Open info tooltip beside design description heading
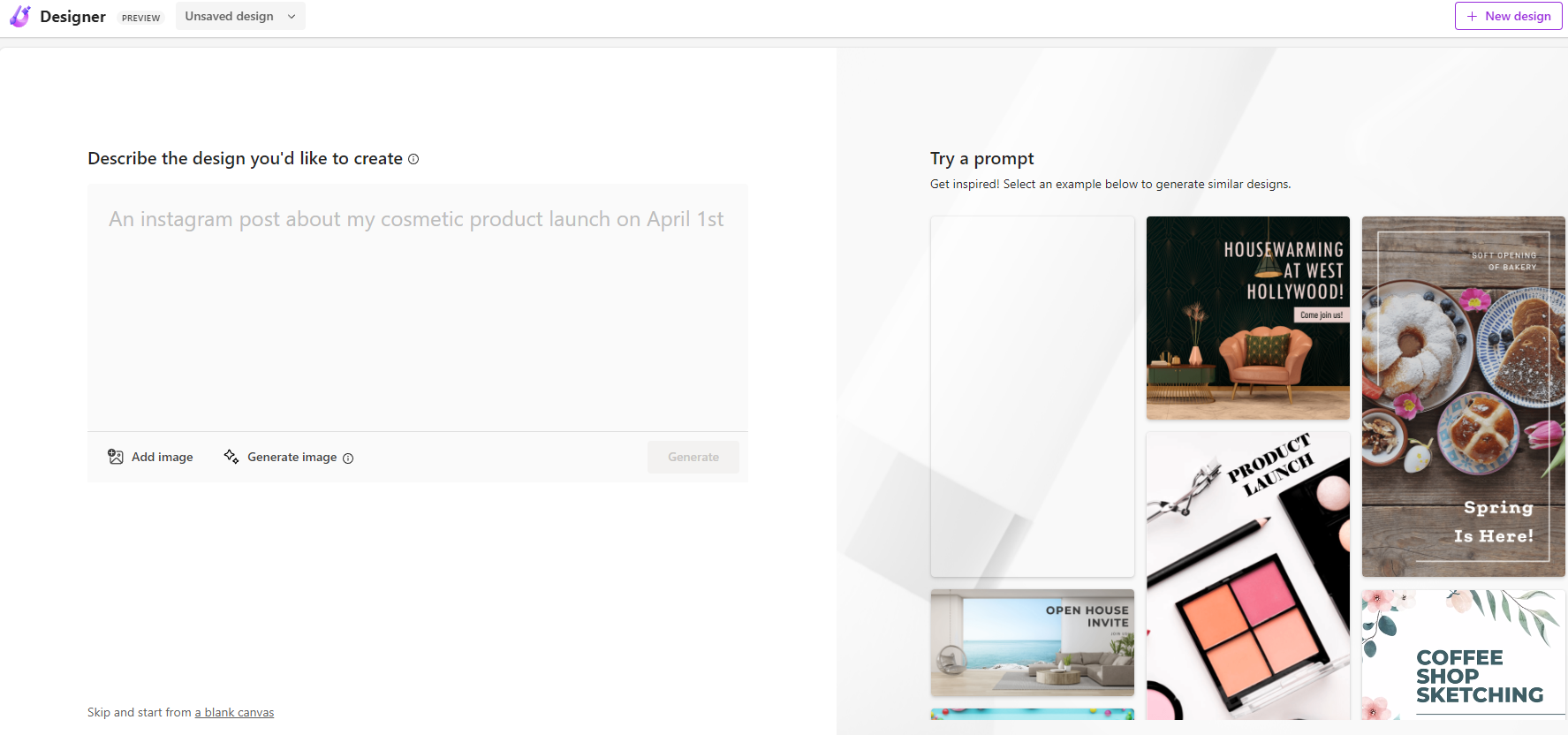This screenshot has height=735, width=1568. (x=413, y=159)
